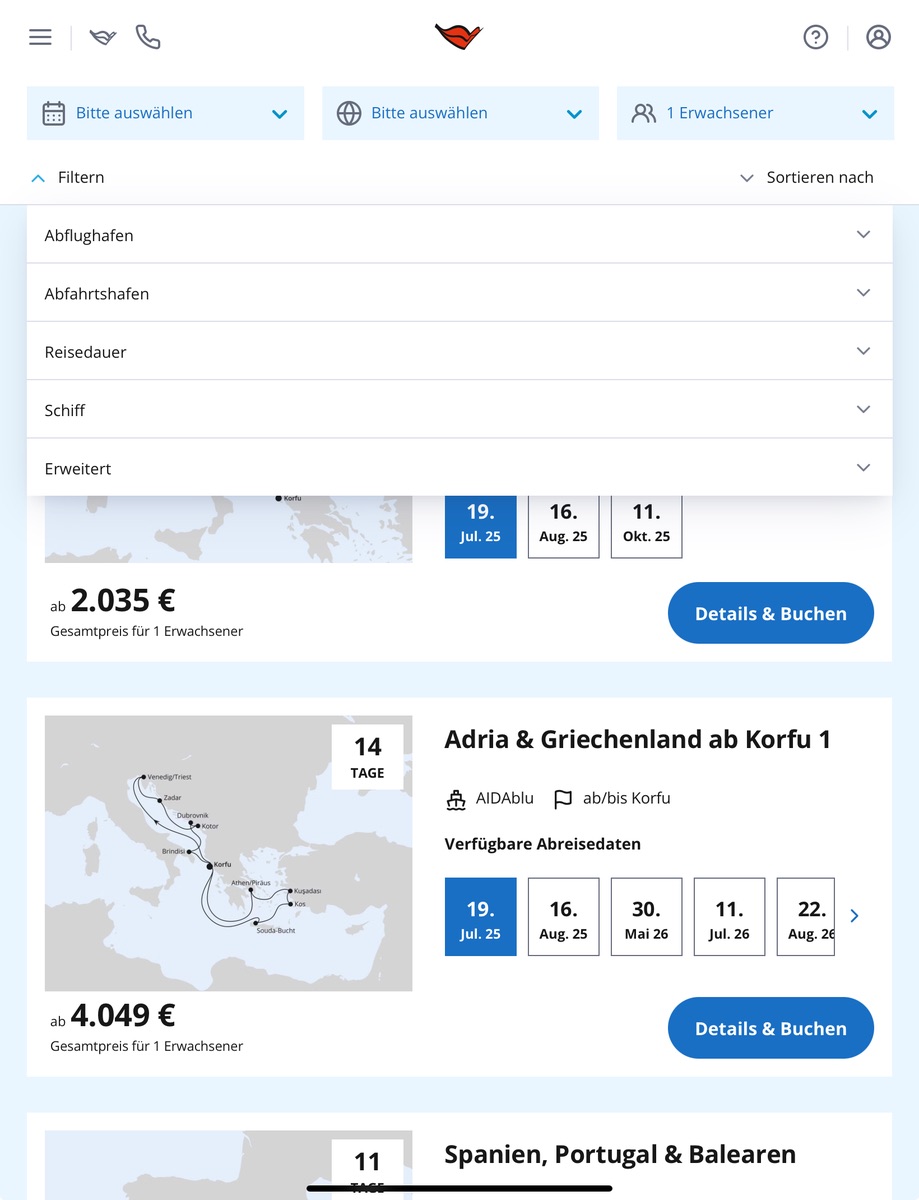This screenshot has width=919, height=1200.
Task: Open the hamburger menu
Action: coord(40,38)
